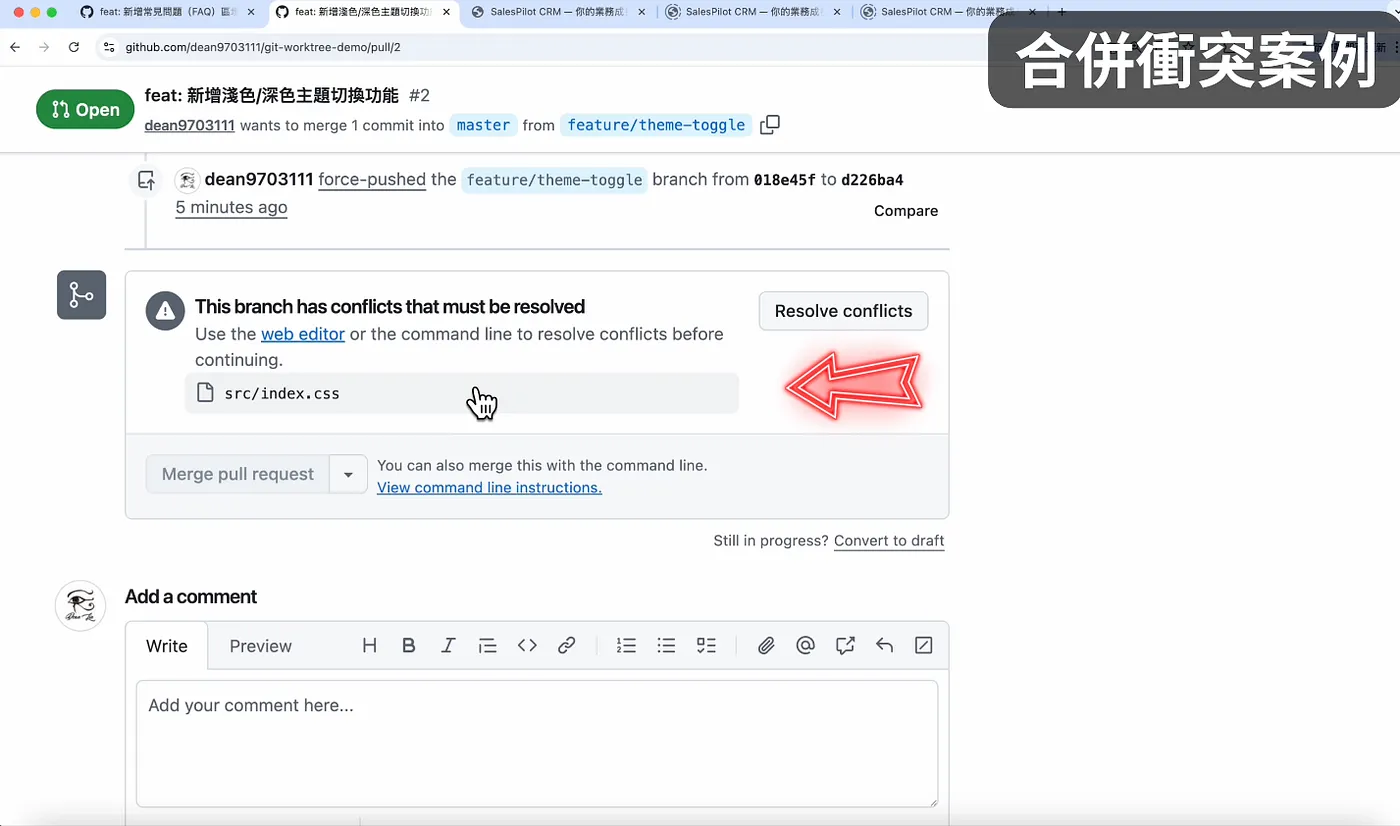Insert a task list in comment

tap(706, 646)
